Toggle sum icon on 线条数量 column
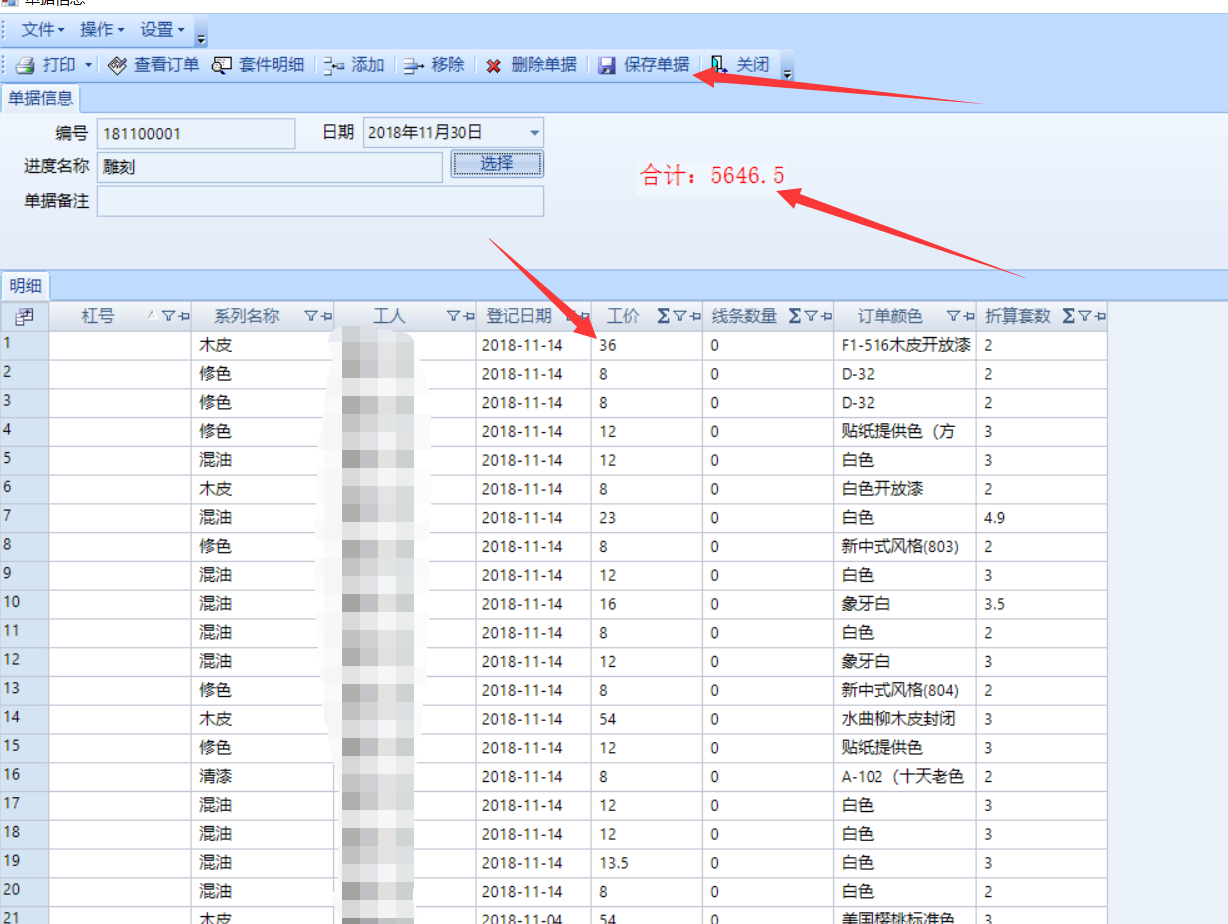This screenshot has height=924, width=1228. pos(795,316)
